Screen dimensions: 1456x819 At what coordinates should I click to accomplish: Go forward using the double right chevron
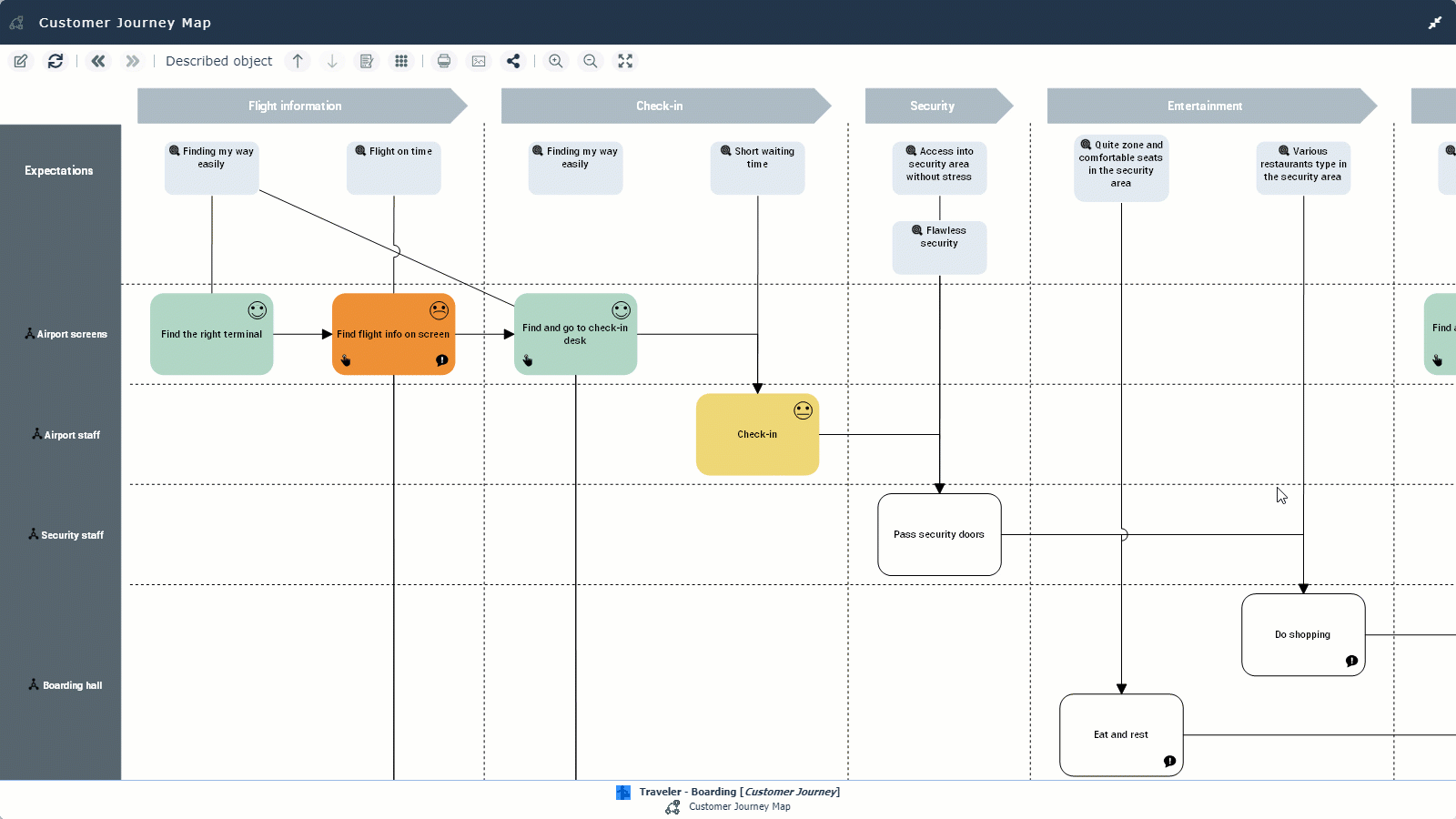click(133, 61)
